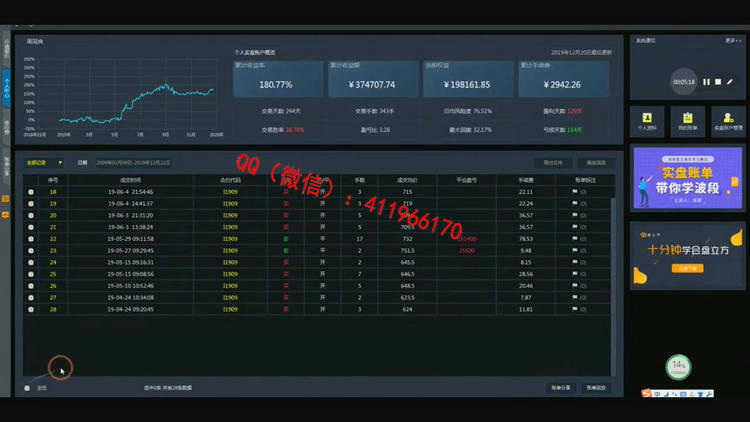
Task: Click the 180.77% cumulative return card
Action: click(277, 79)
